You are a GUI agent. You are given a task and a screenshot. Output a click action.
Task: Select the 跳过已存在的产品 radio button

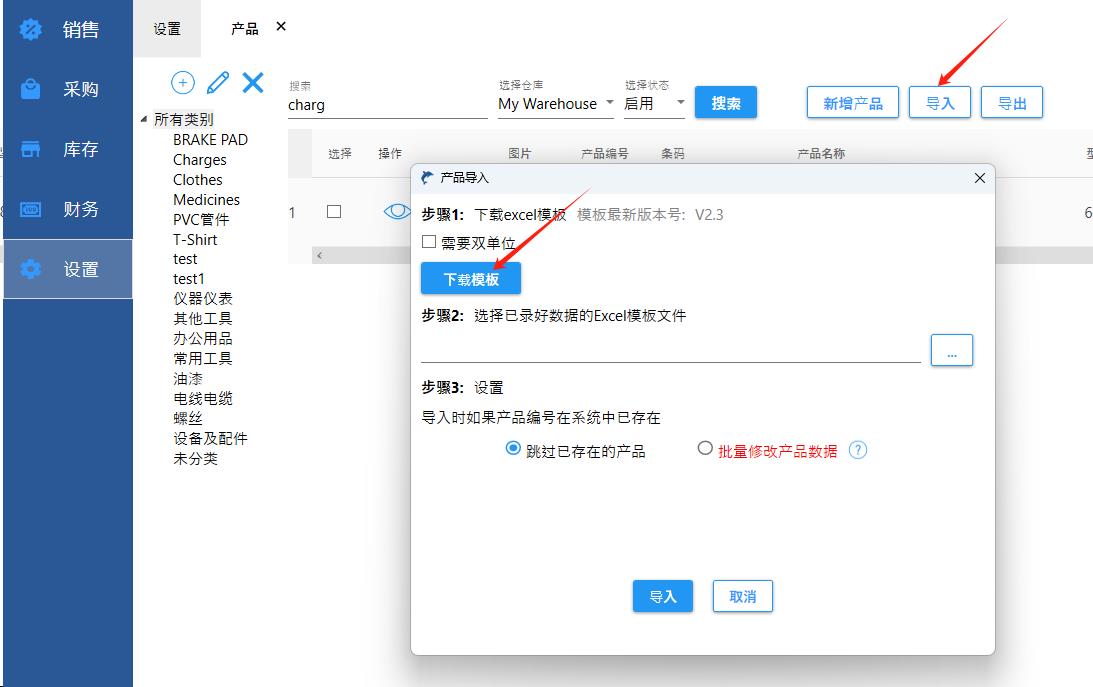coord(514,450)
